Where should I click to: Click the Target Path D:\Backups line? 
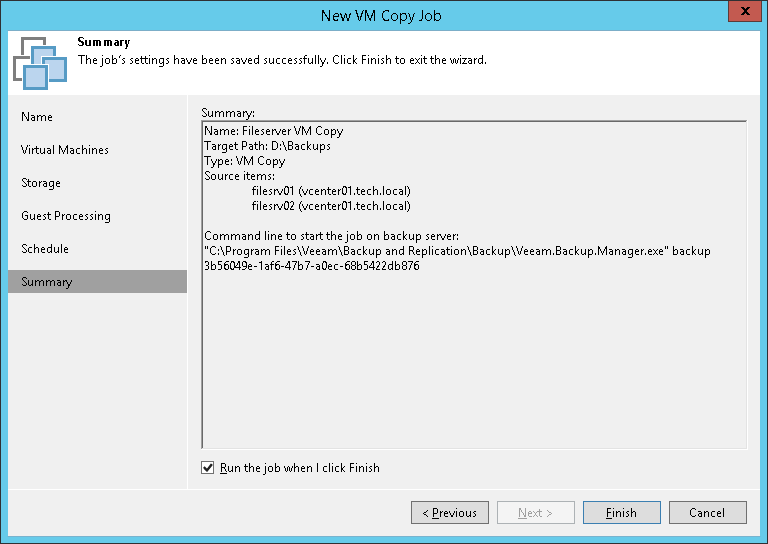[267, 146]
